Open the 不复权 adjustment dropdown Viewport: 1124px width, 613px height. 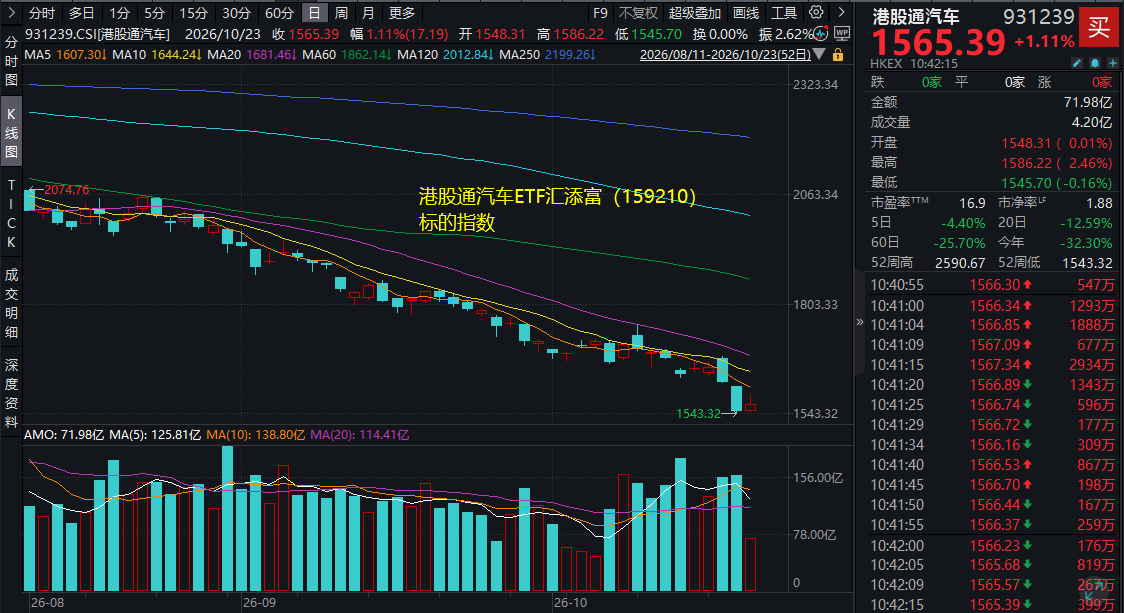[638, 13]
